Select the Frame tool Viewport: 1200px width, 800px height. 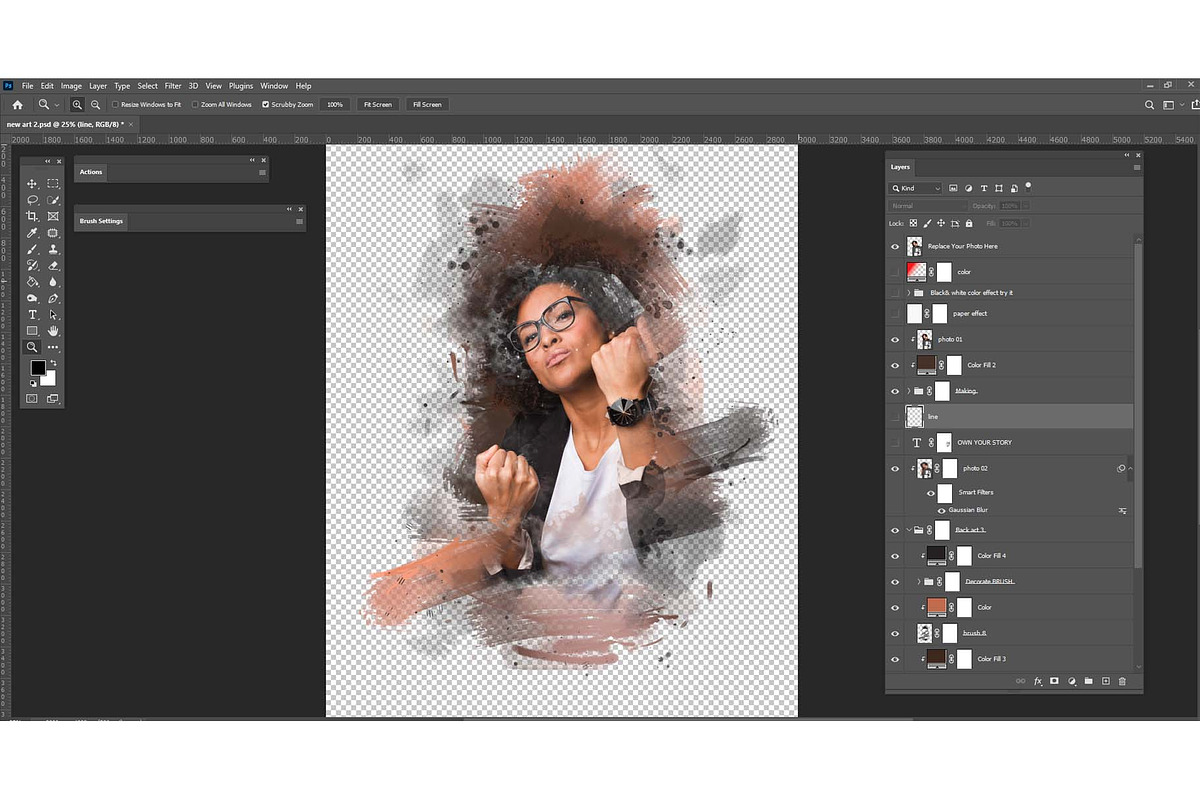tap(53, 216)
